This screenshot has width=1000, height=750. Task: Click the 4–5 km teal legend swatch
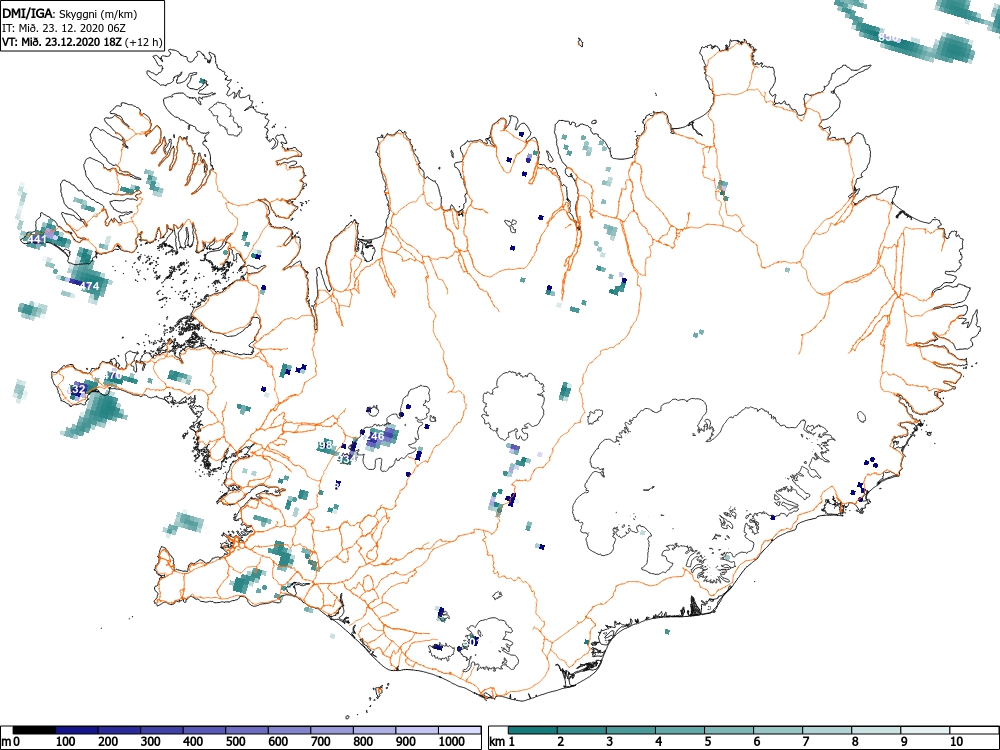[x=680, y=730]
